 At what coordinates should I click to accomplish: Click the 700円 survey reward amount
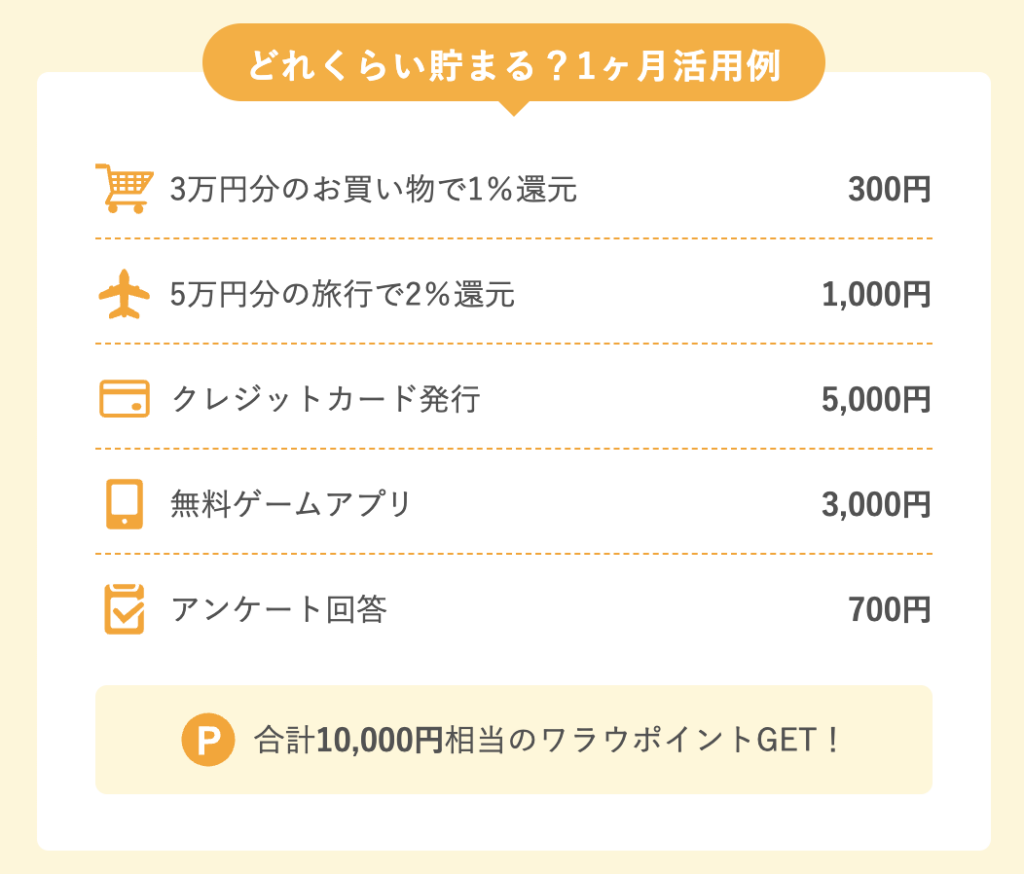click(889, 609)
